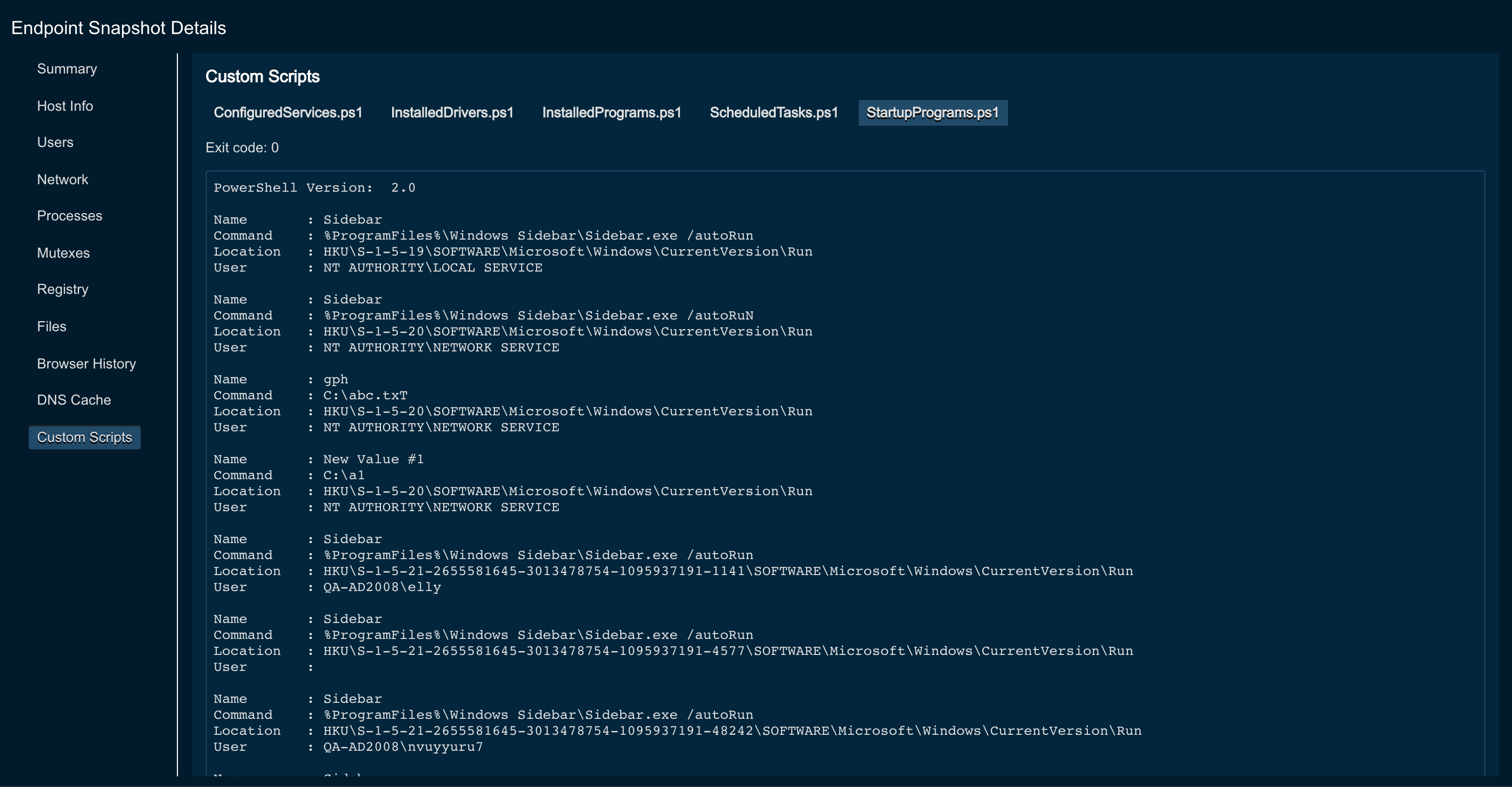Show Browser History details

point(86,364)
